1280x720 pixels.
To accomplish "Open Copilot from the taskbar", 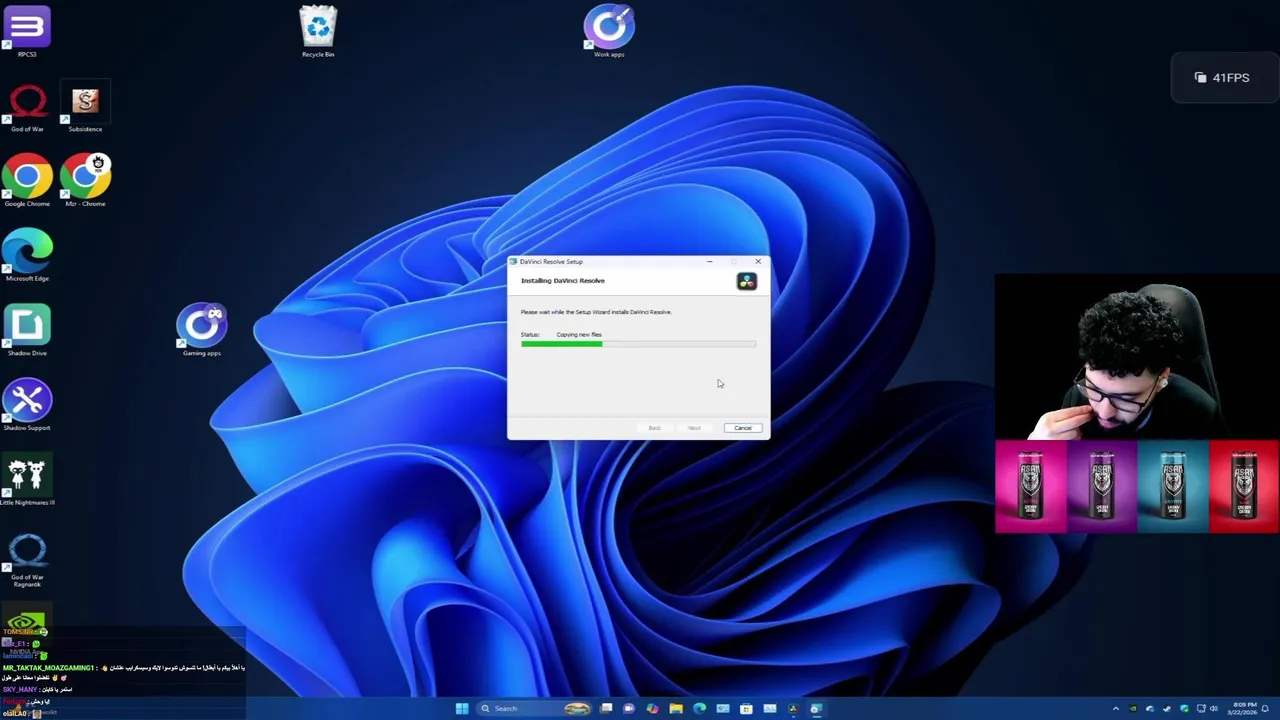I will (652, 708).
